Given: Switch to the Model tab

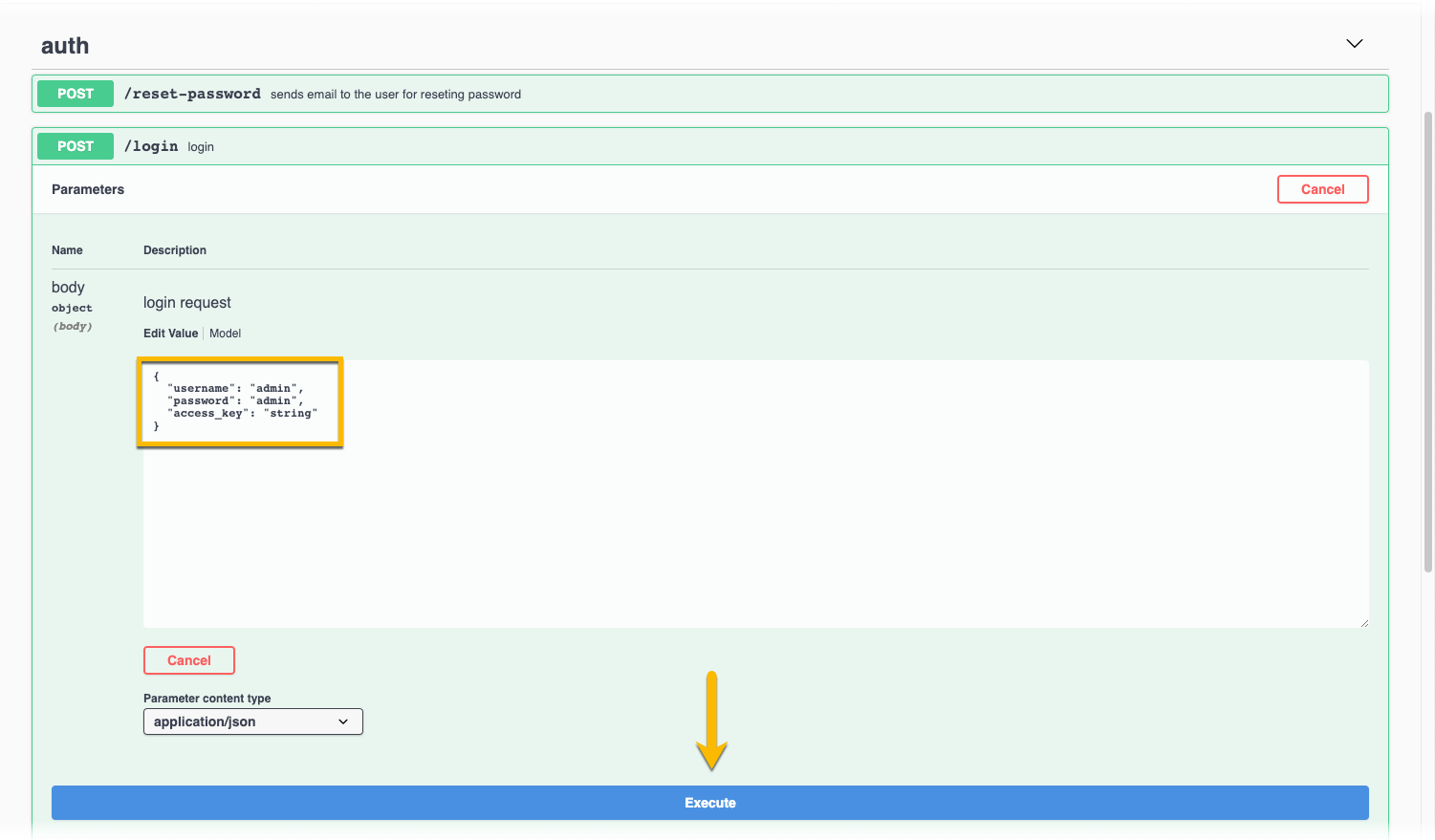Looking at the screenshot, I should coord(225,334).
